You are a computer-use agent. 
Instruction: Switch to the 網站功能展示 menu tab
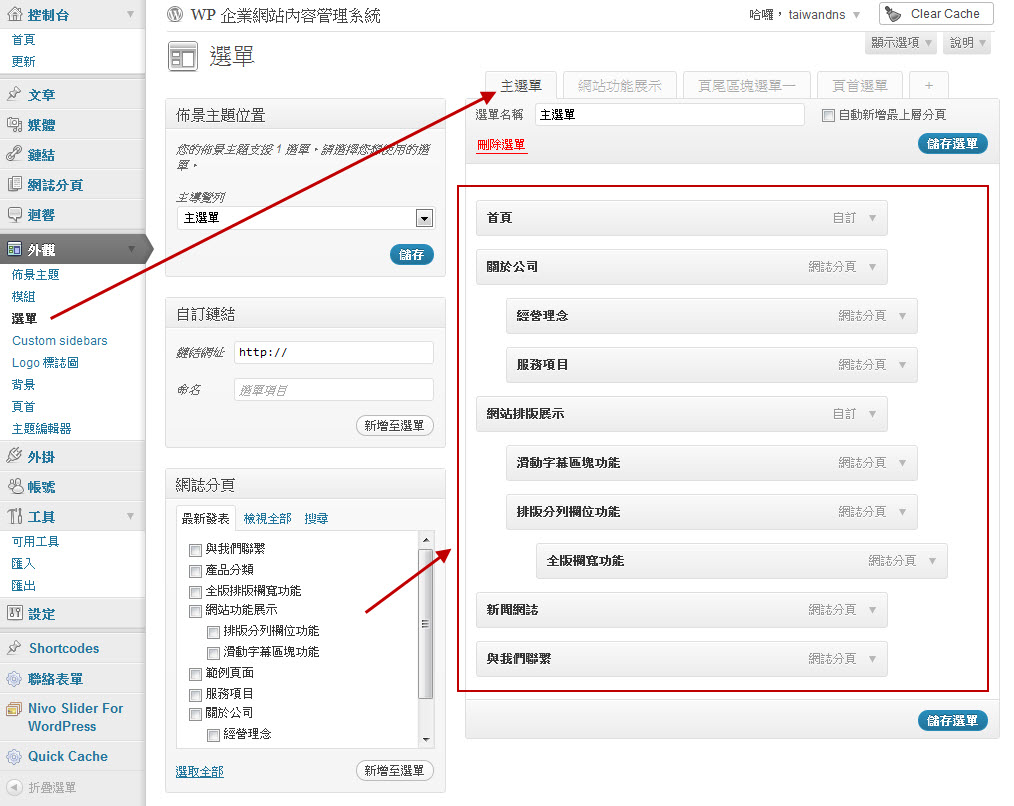coord(620,85)
